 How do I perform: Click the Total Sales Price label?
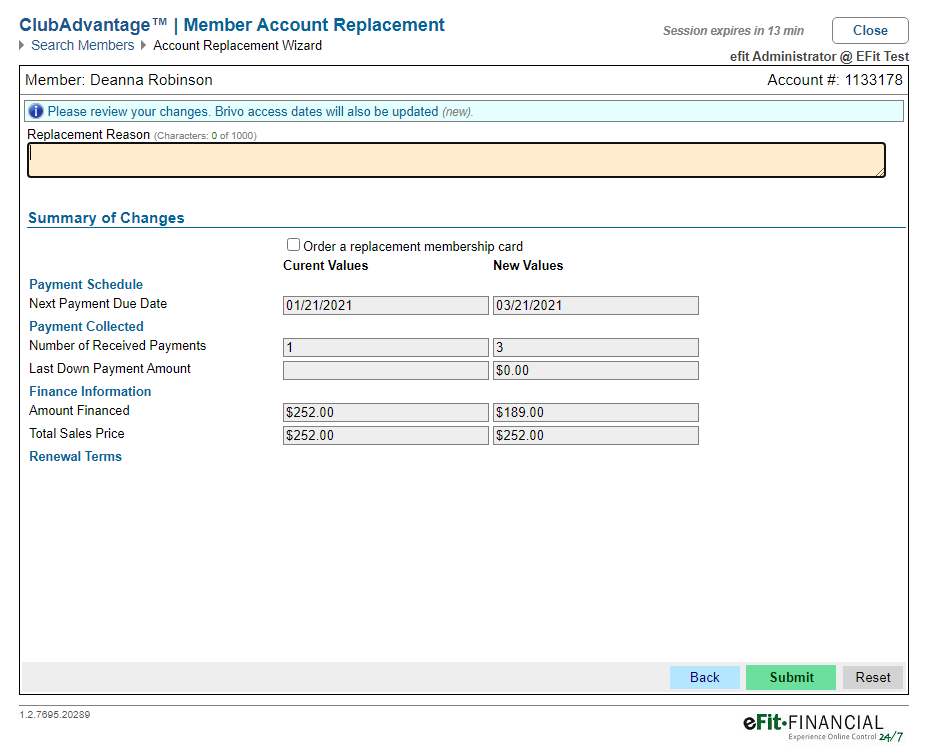77,434
